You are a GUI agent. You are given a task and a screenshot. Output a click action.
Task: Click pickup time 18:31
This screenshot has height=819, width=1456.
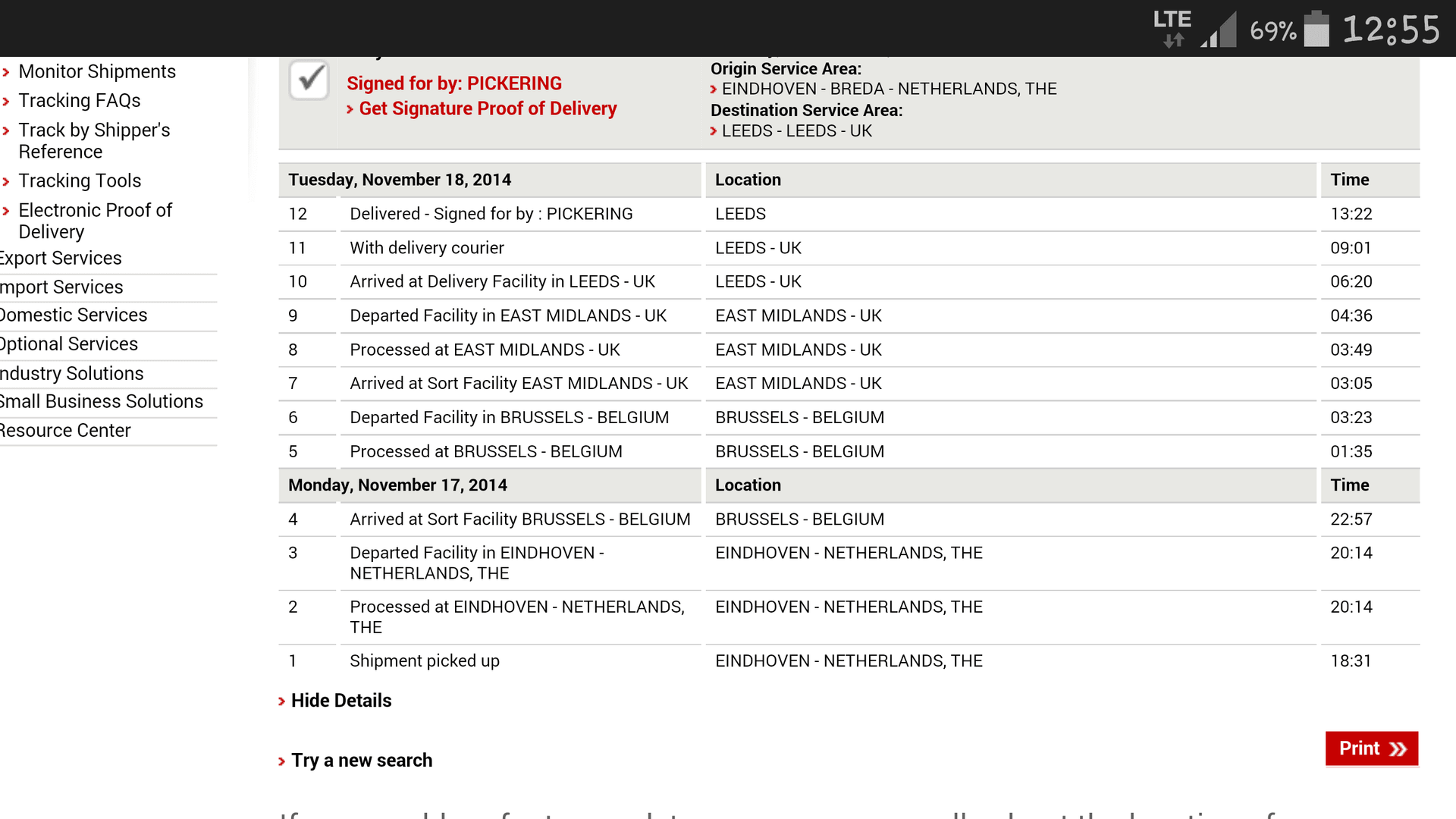[x=1351, y=661]
